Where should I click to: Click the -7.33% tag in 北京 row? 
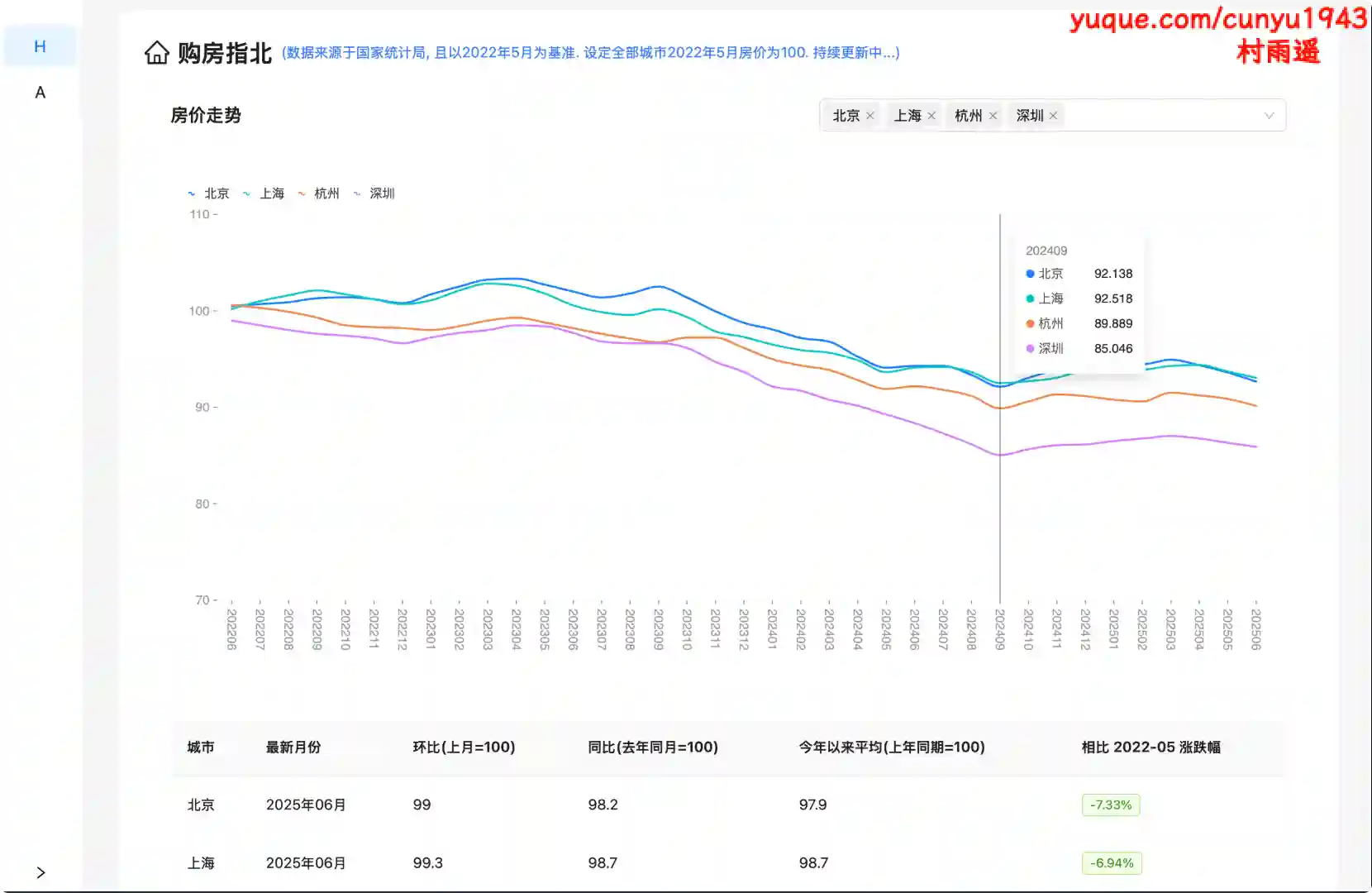[x=1111, y=805]
